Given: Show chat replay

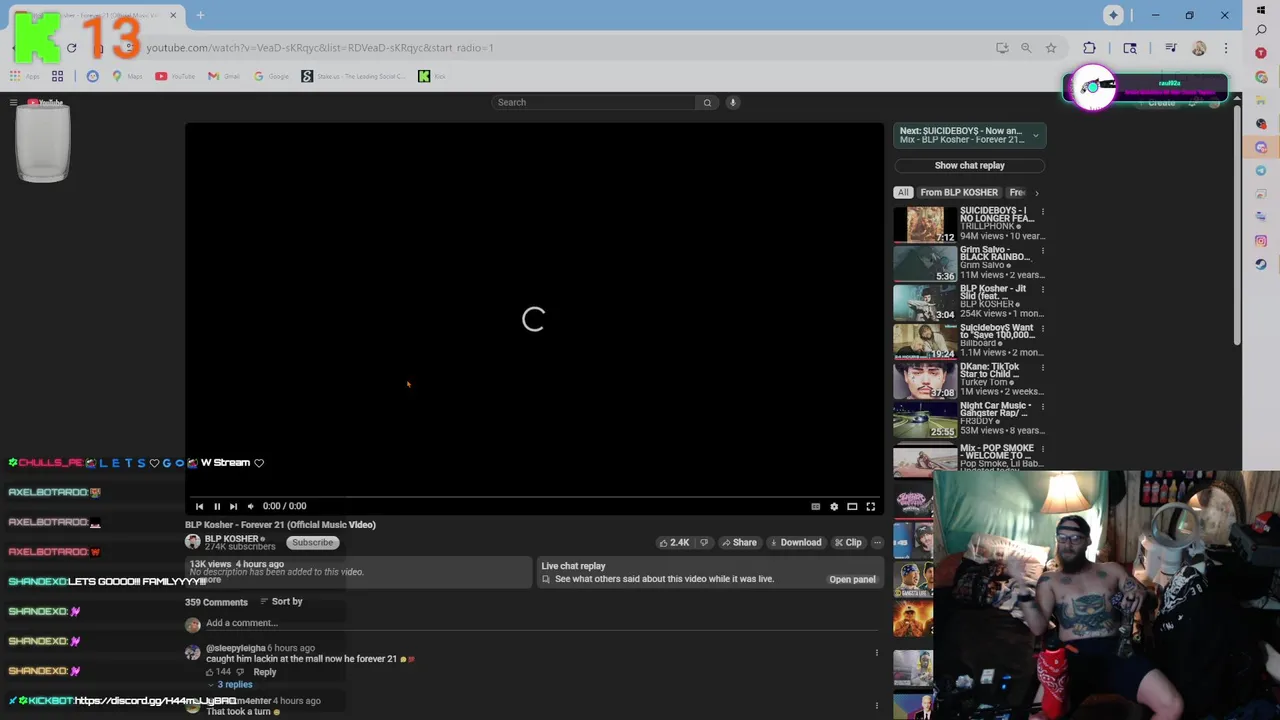Looking at the screenshot, I should pyautogui.click(x=969, y=166).
